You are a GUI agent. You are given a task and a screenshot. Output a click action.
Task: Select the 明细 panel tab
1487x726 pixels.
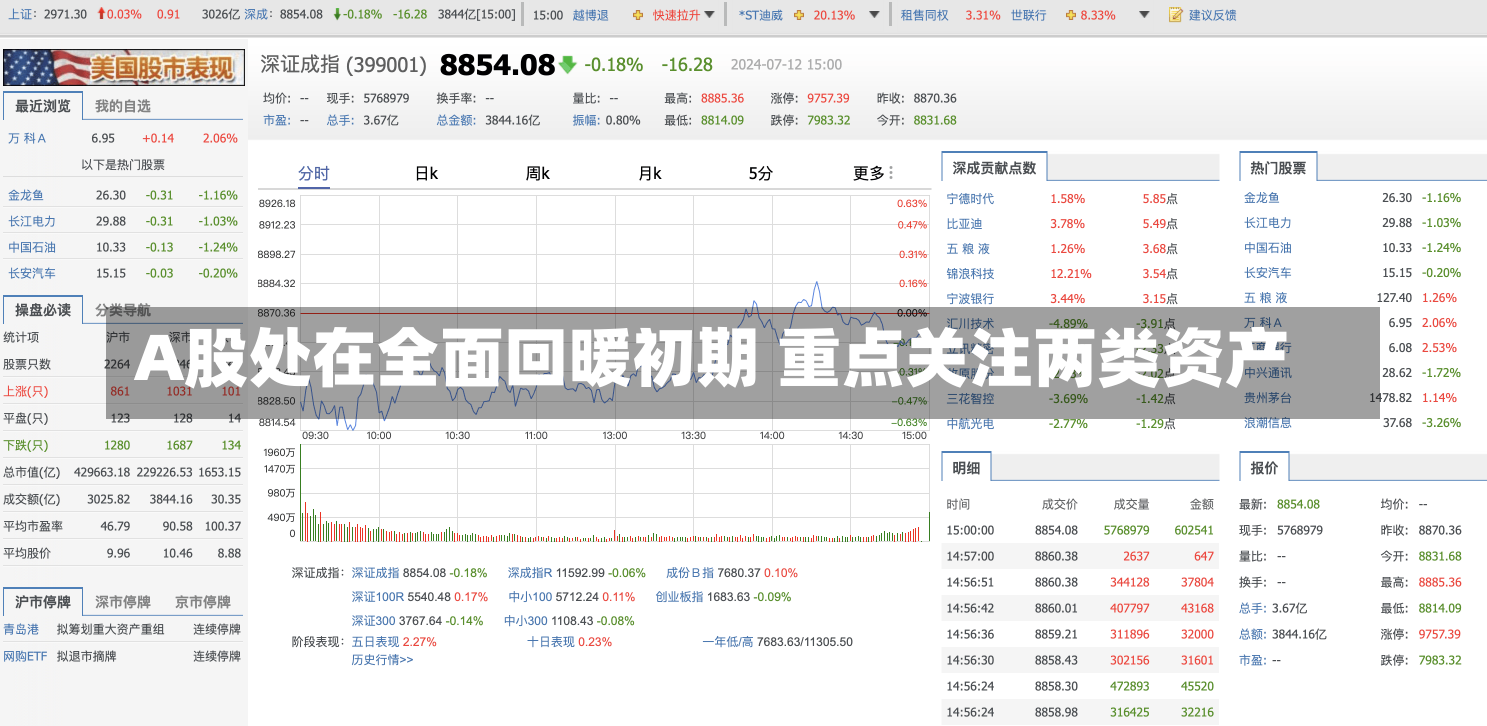[966, 467]
